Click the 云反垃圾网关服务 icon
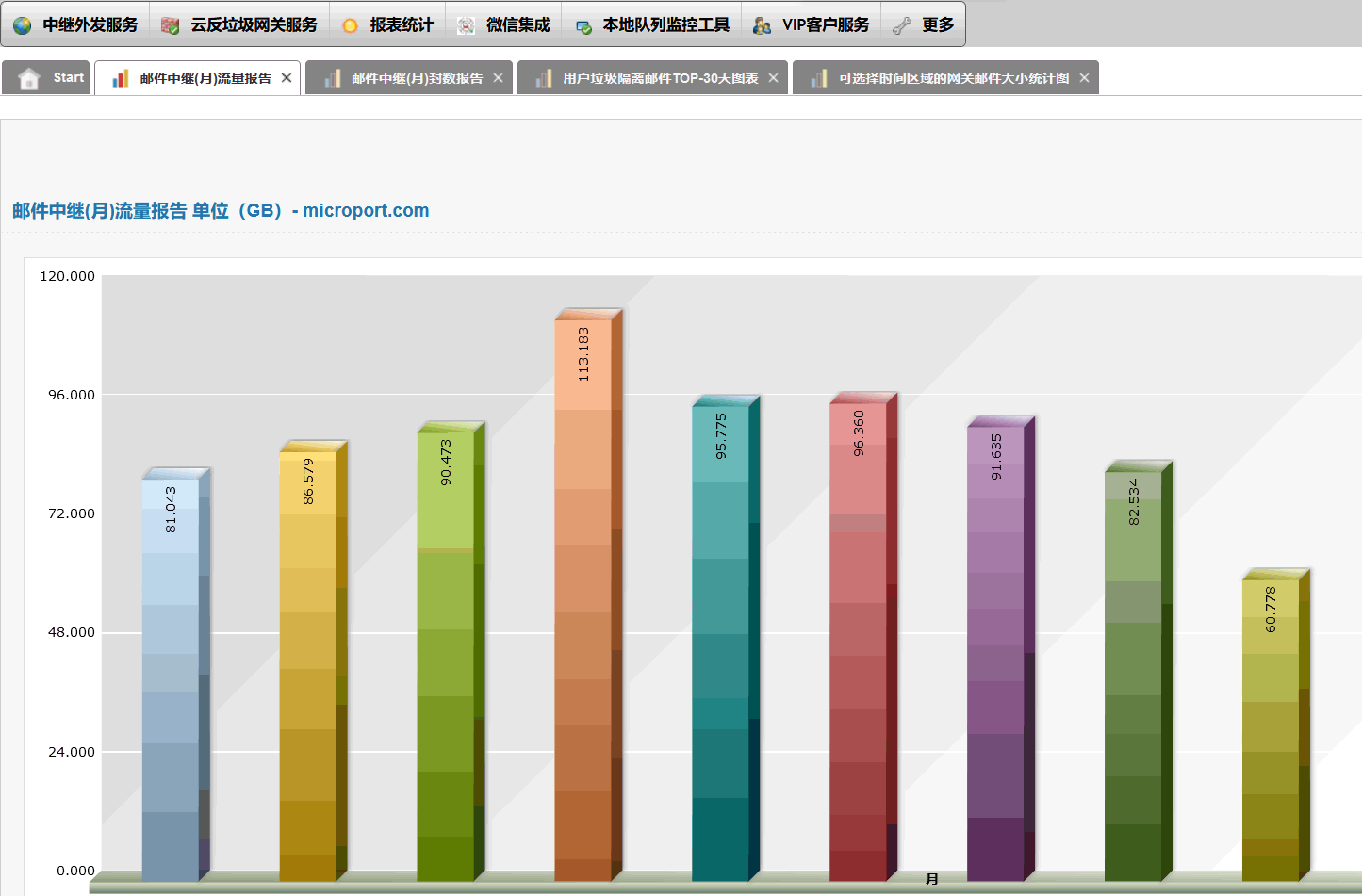 click(169, 24)
